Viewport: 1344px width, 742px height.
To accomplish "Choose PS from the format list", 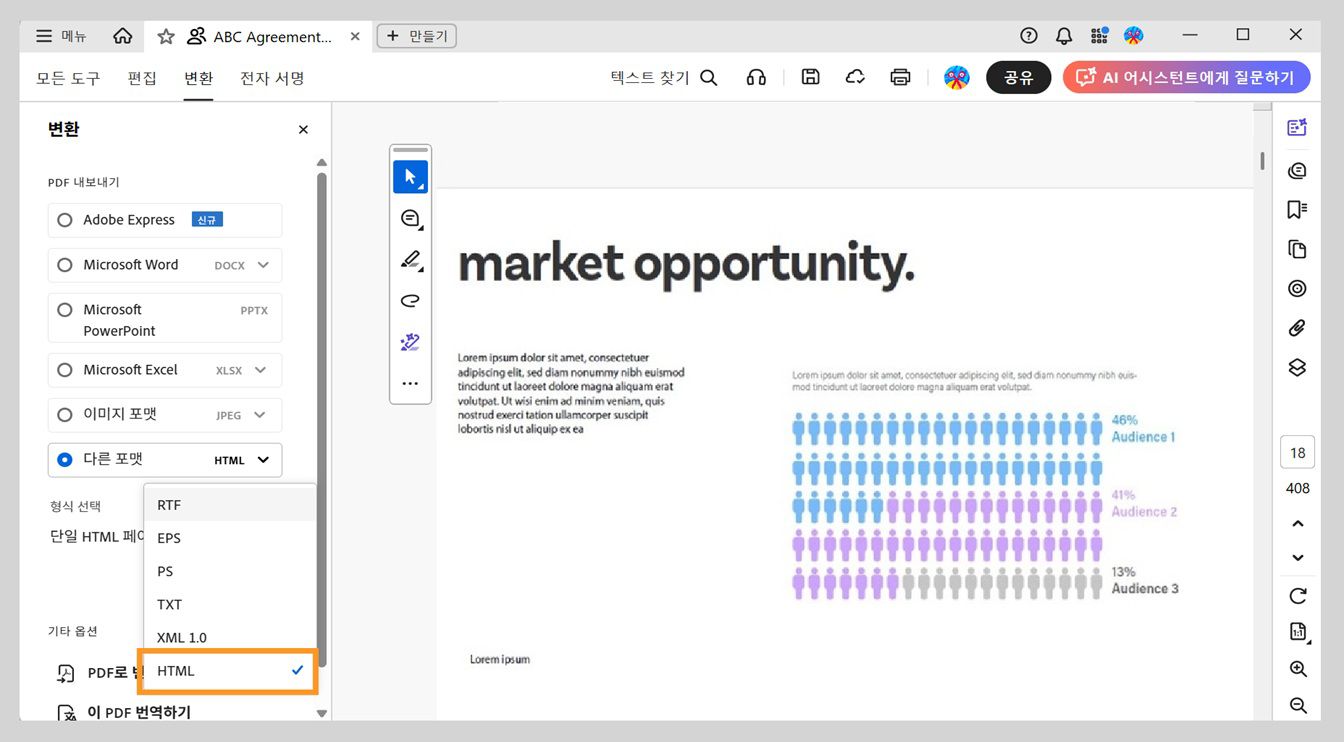I will pos(230,571).
